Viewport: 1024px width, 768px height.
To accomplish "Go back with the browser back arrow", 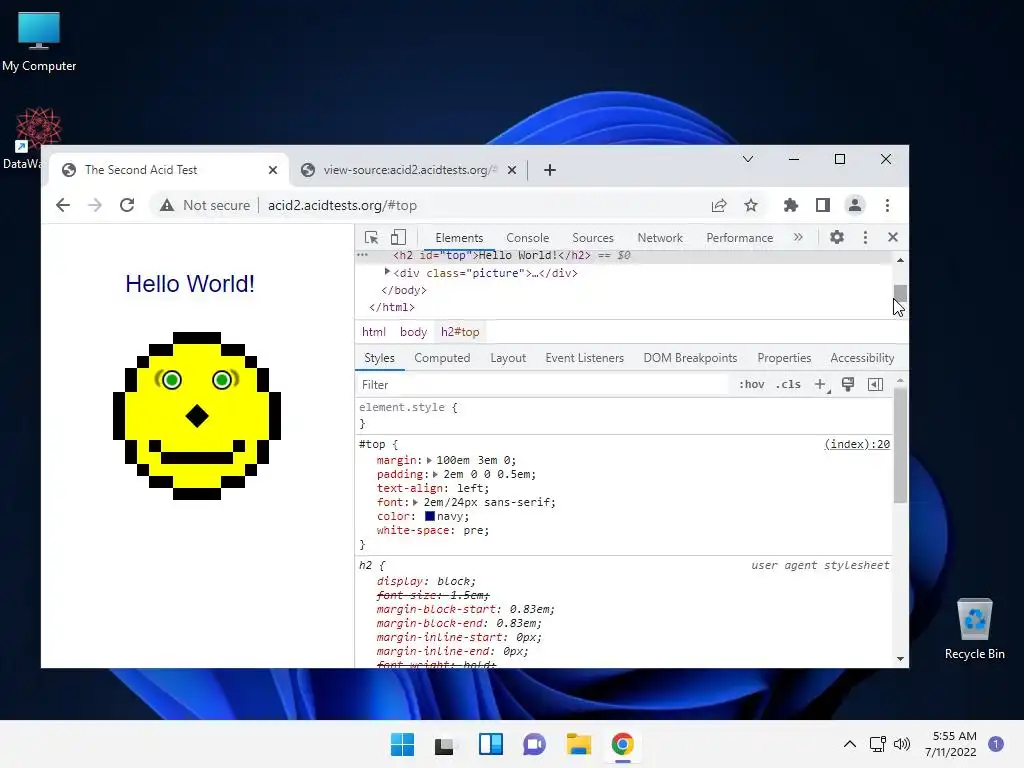I will pos(63,205).
